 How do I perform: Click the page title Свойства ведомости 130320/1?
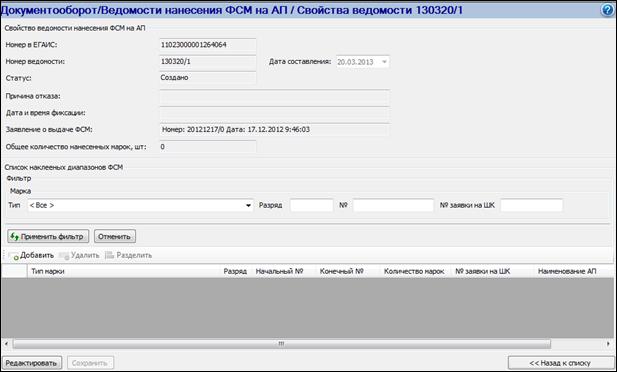pos(380,10)
